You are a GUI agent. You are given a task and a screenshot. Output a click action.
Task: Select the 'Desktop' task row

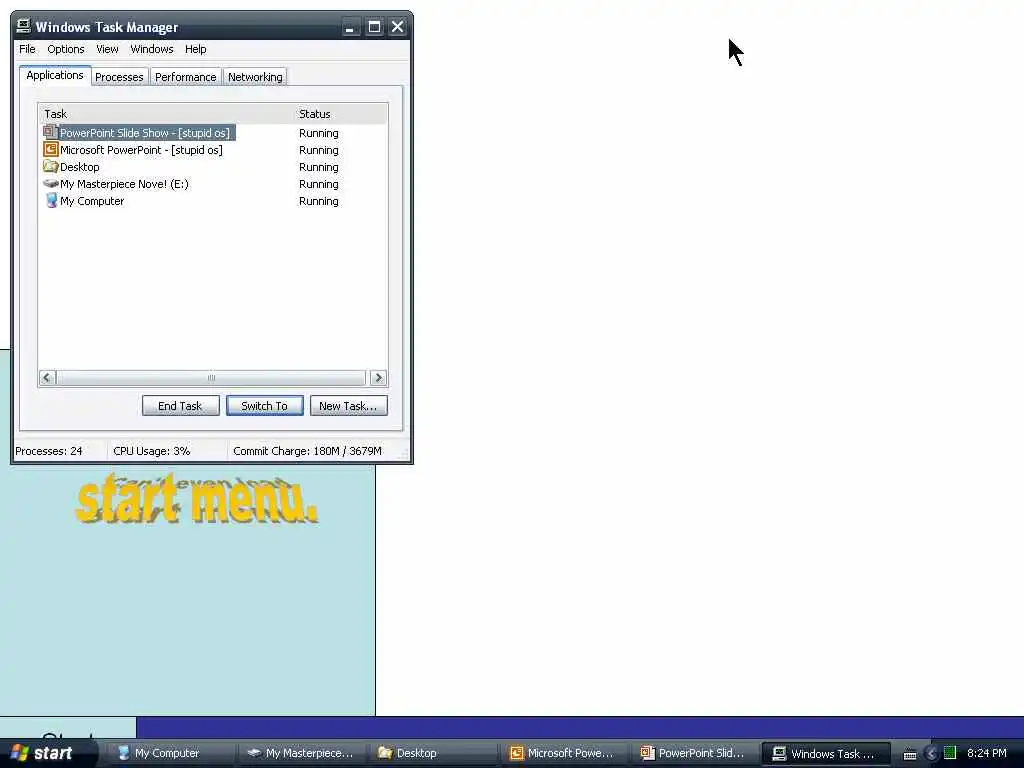click(x=213, y=167)
